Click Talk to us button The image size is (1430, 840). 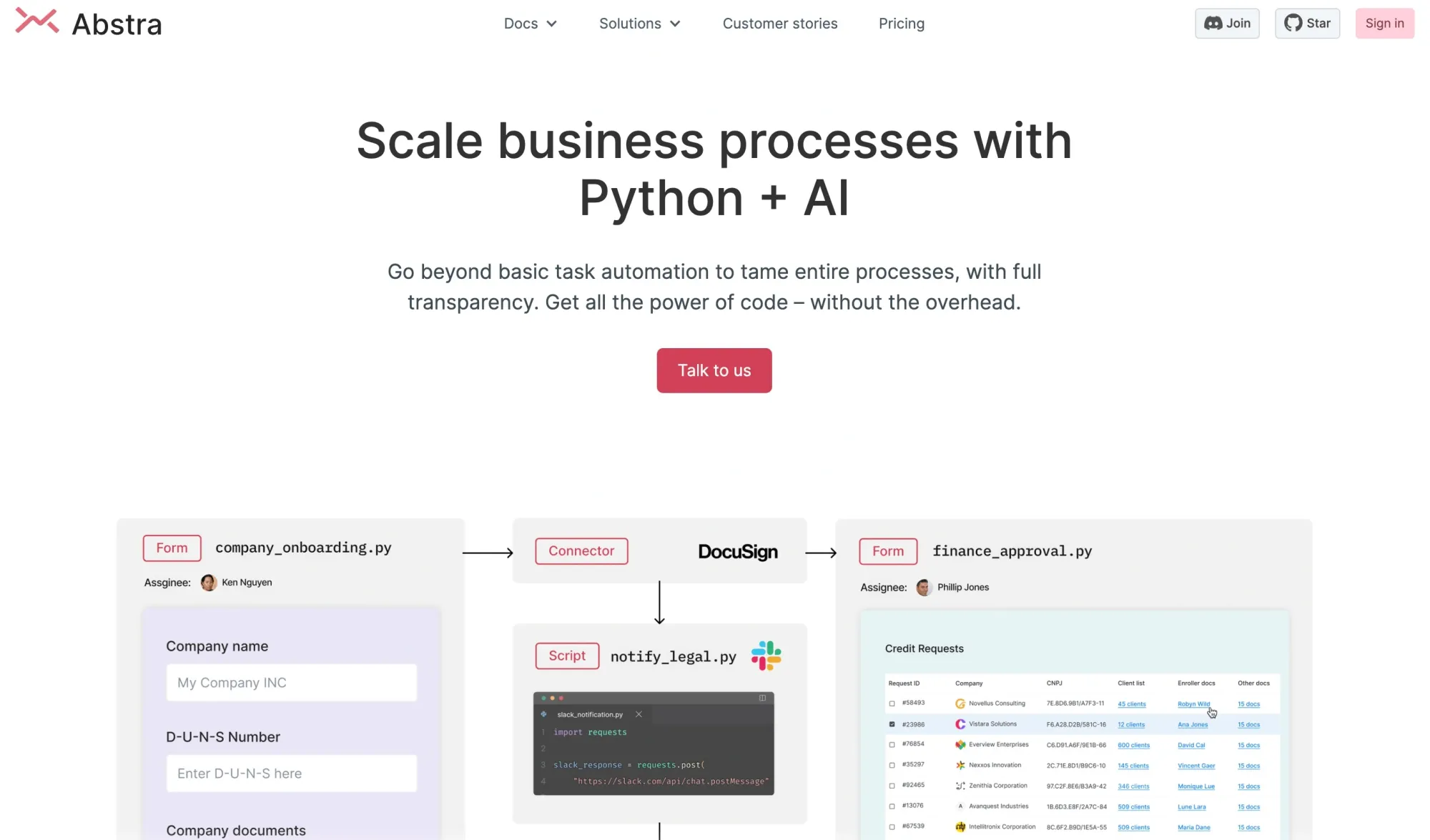[714, 370]
